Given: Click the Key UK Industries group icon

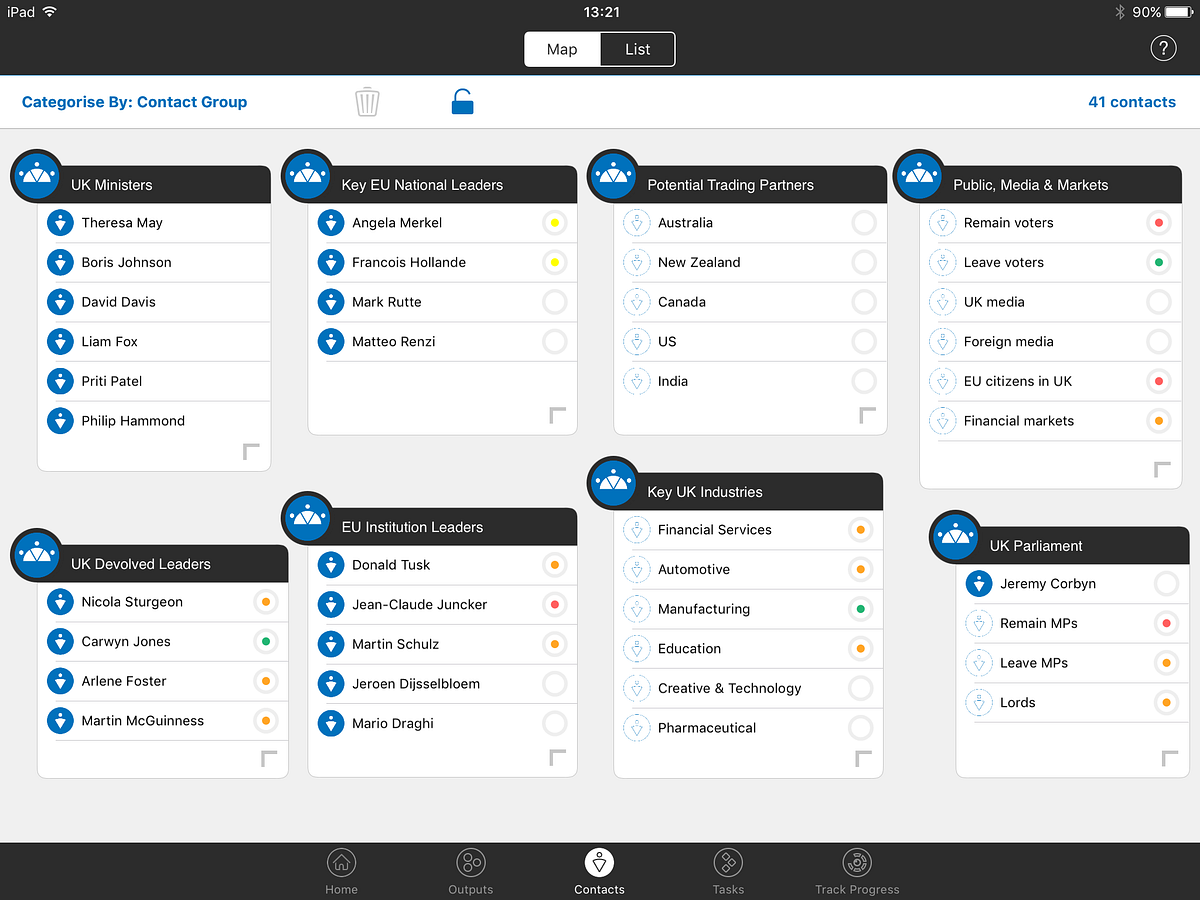Looking at the screenshot, I should [614, 483].
